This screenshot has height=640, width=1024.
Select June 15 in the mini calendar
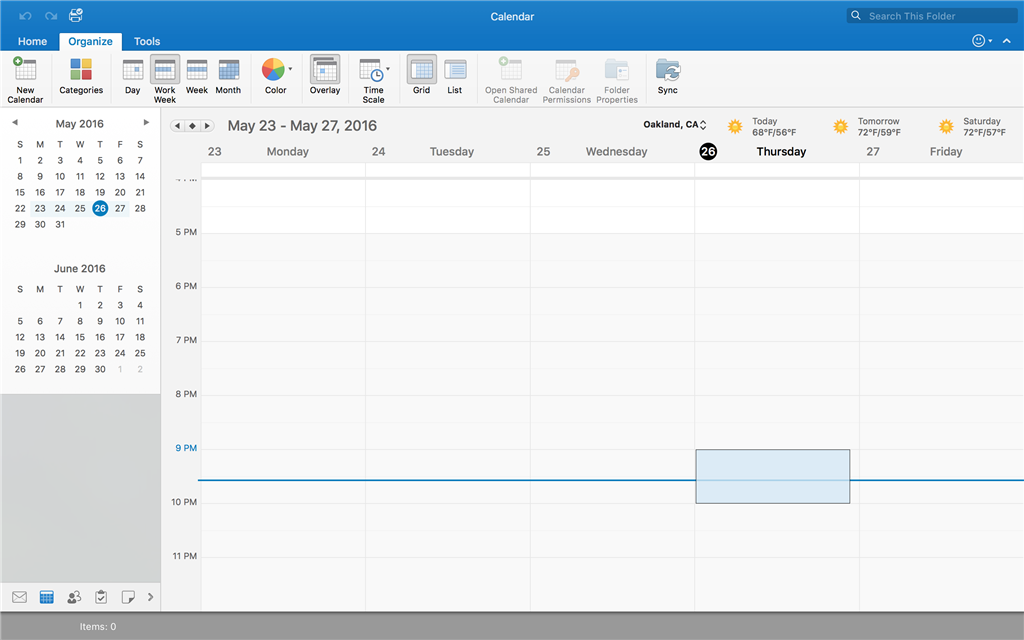[x=80, y=338]
